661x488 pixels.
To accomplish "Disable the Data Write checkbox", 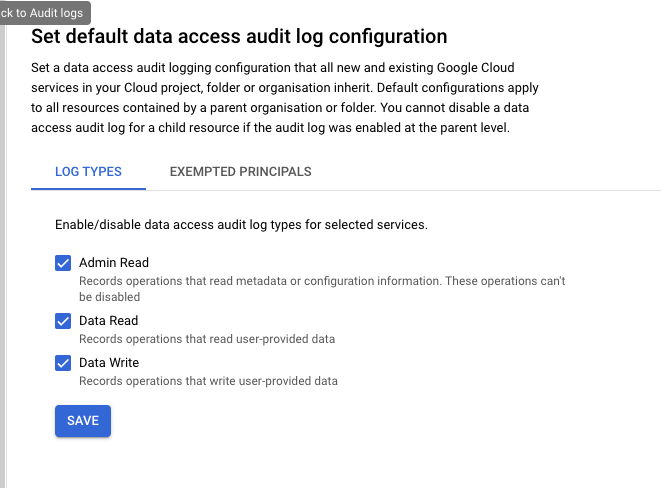I will pos(63,363).
